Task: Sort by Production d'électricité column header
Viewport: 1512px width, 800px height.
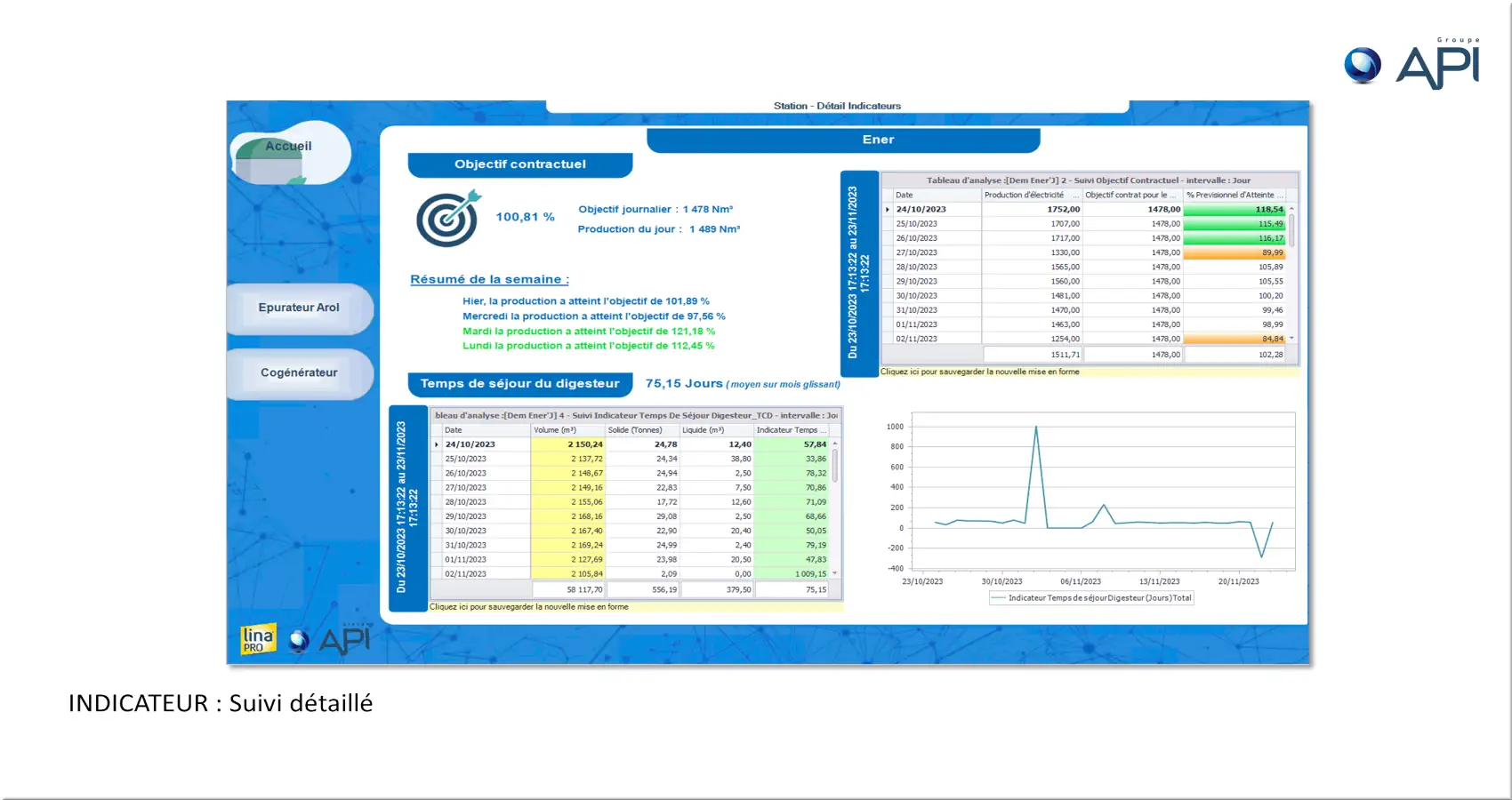Action: pos(1032,195)
